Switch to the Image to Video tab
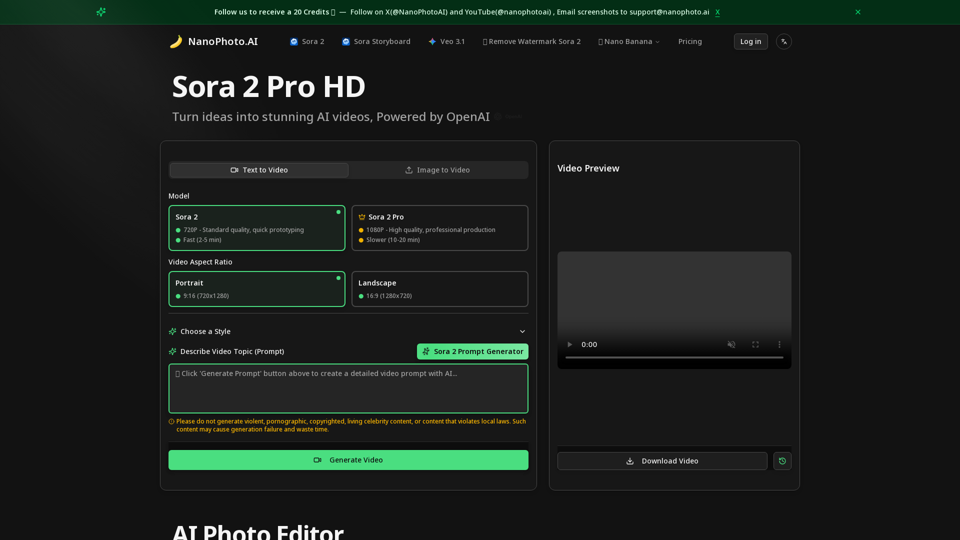The height and width of the screenshot is (540, 960). point(438,170)
